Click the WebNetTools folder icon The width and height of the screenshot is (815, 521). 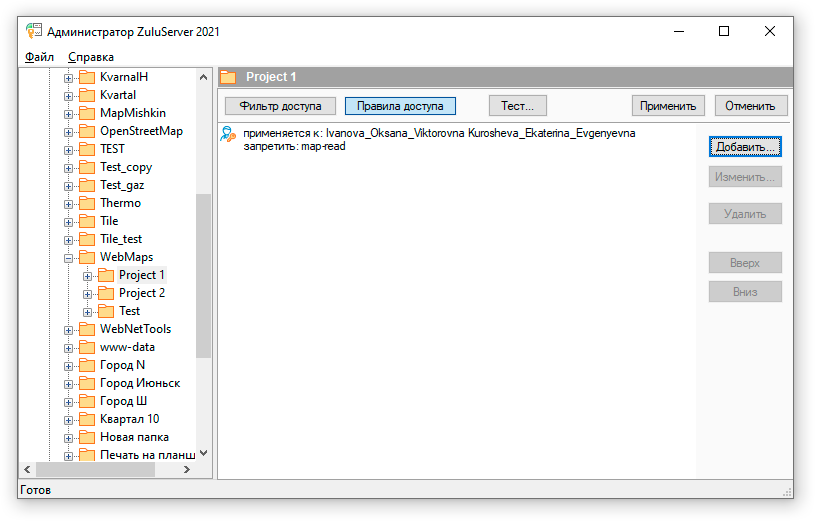(87, 329)
